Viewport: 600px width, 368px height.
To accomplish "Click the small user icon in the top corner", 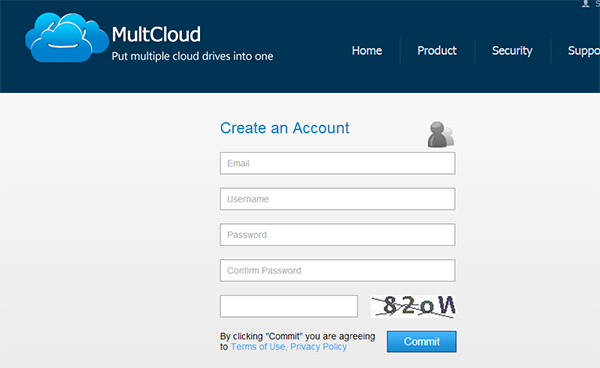I will tap(585, 4).
